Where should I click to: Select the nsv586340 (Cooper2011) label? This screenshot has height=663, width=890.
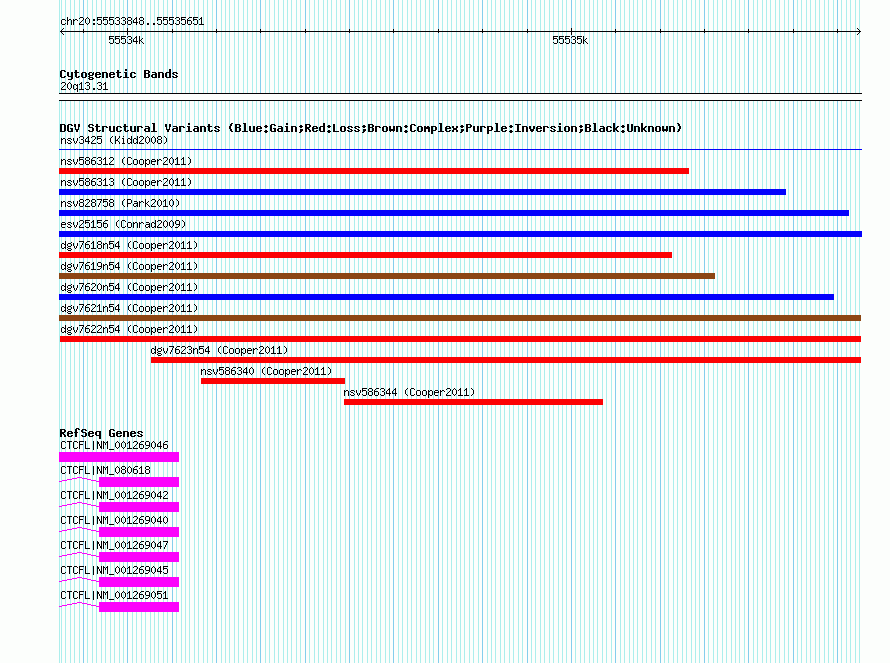click(x=266, y=371)
